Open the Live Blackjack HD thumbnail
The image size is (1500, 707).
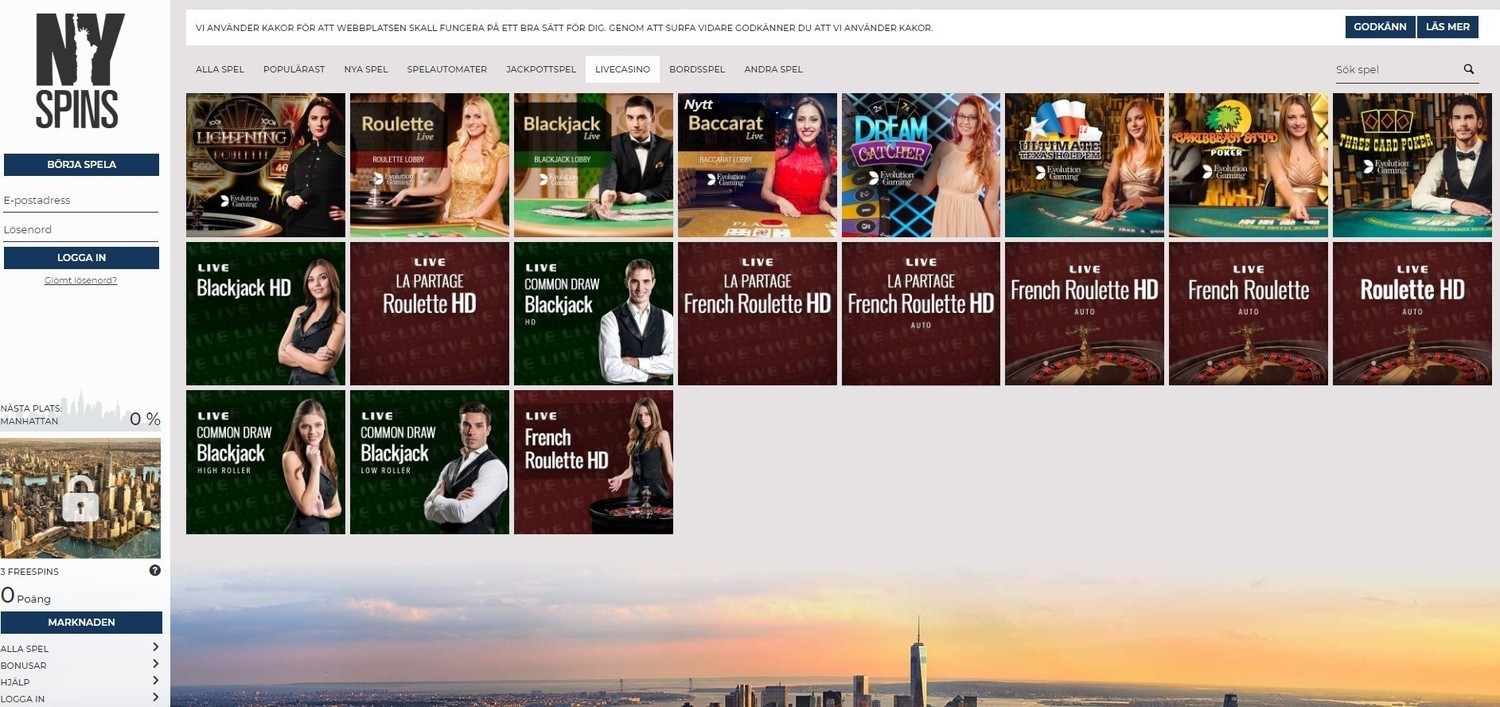point(266,314)
